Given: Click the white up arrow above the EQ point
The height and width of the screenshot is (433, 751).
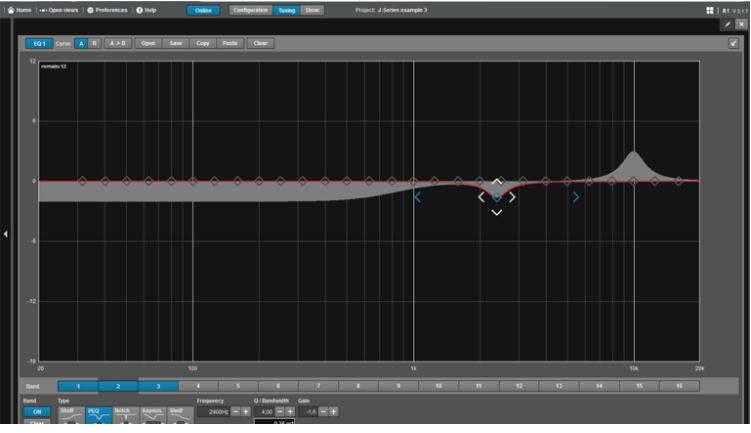Looking at the screenshot, I should 497,182.
